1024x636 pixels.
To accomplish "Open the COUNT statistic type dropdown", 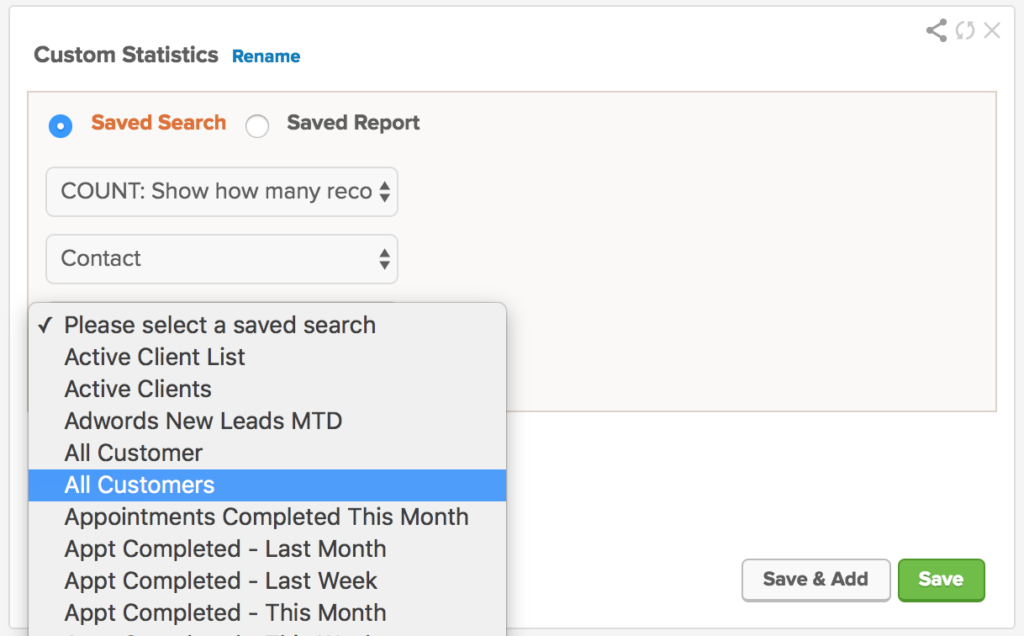I will pos(222,192).
